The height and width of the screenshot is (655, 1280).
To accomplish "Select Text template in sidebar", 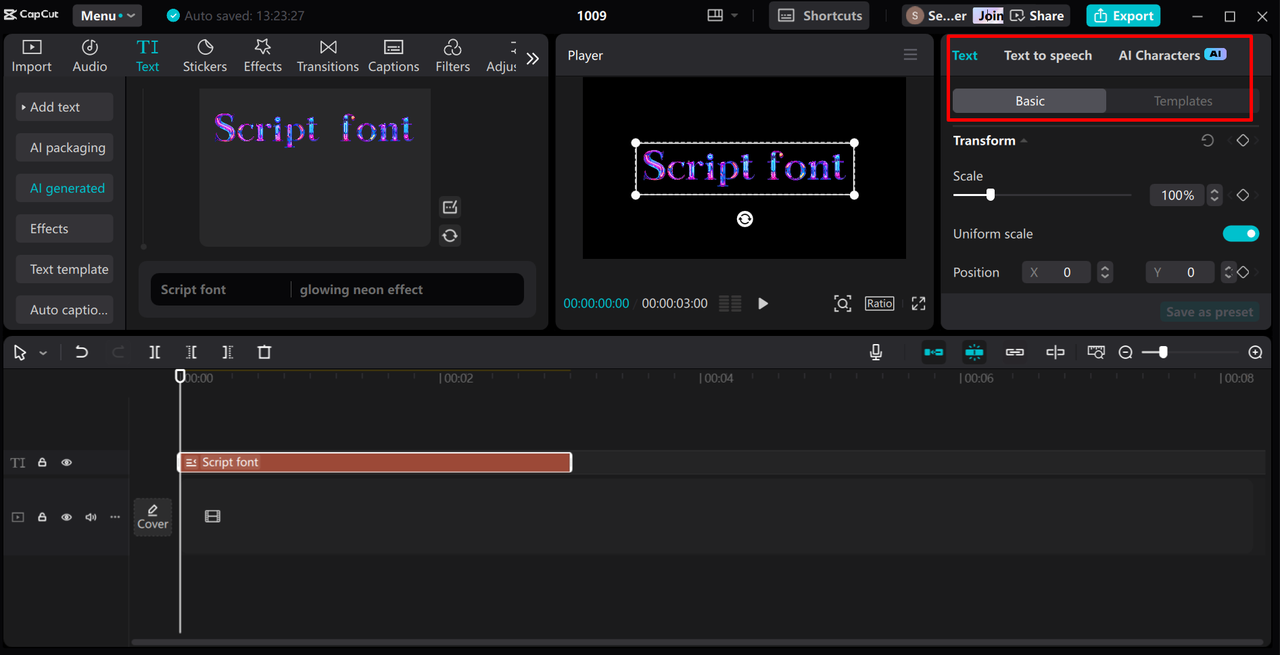I will [x=64, y=269].
